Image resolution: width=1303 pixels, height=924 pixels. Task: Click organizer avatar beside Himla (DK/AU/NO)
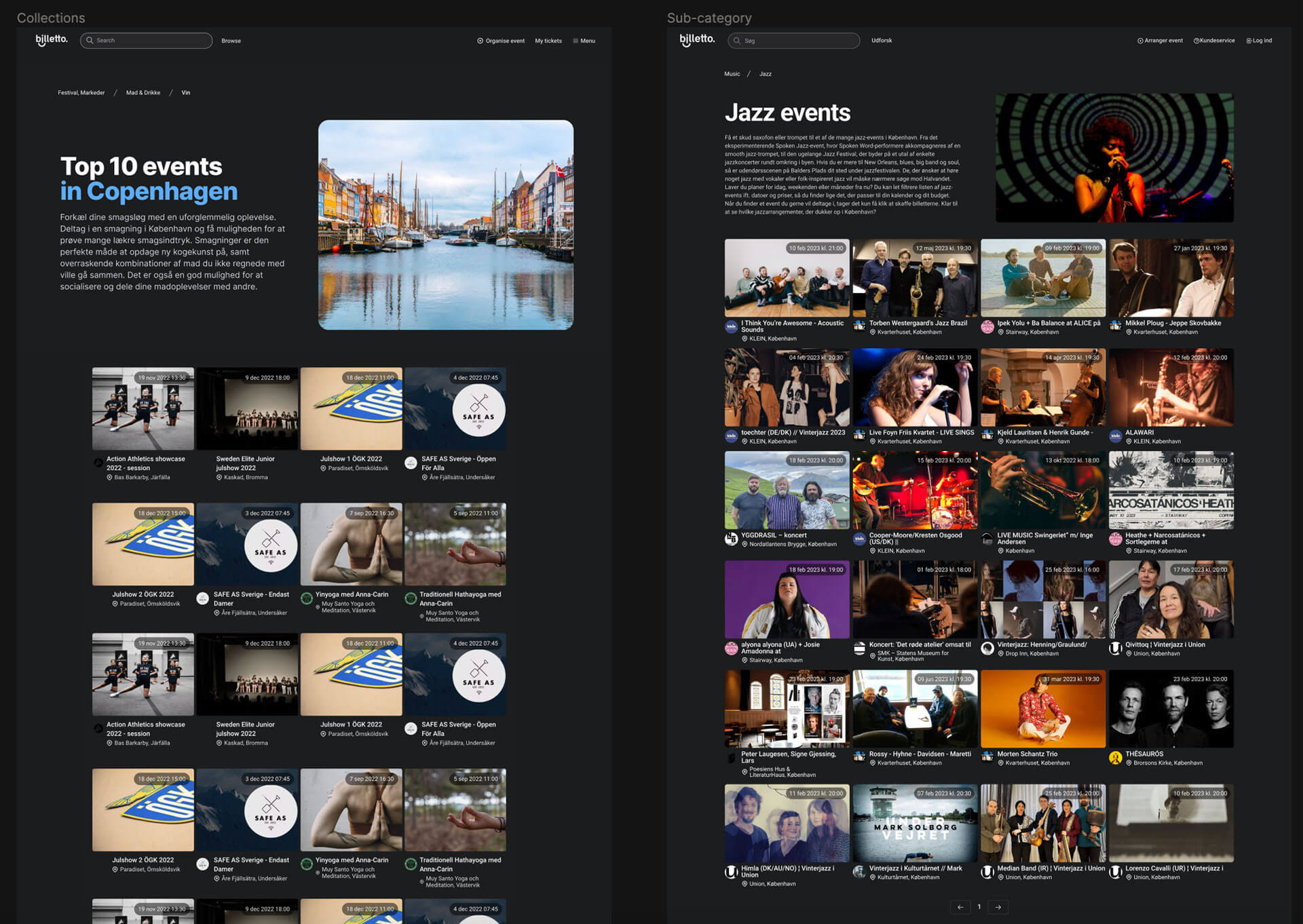[x=731, y=872]
